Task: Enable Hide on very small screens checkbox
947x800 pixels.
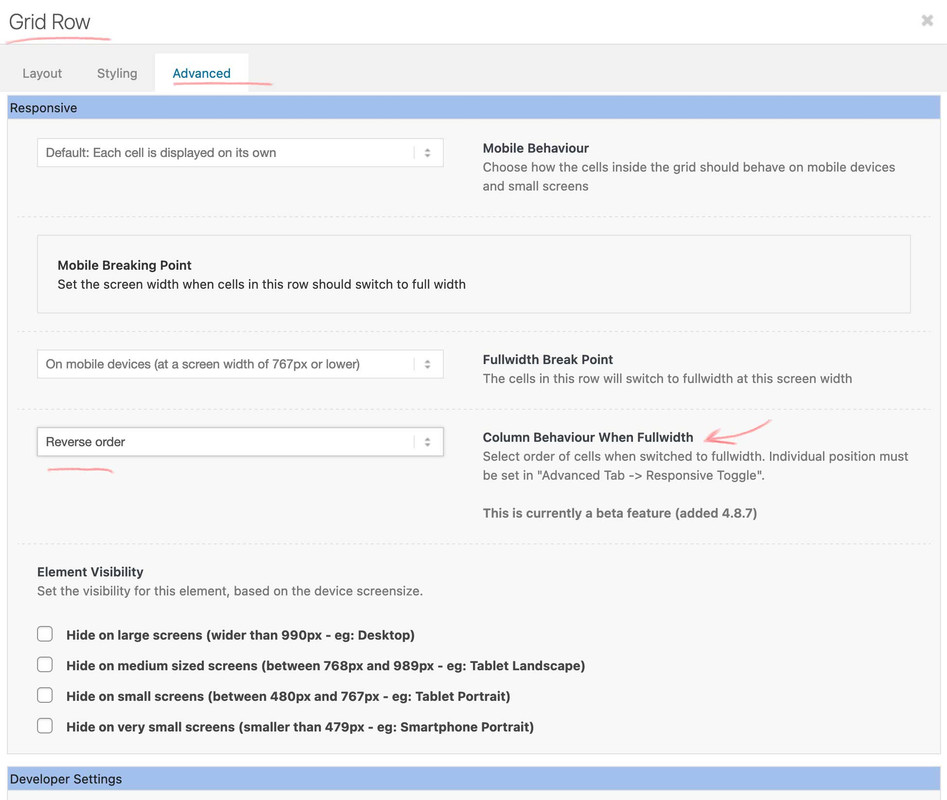Action: 45,726
